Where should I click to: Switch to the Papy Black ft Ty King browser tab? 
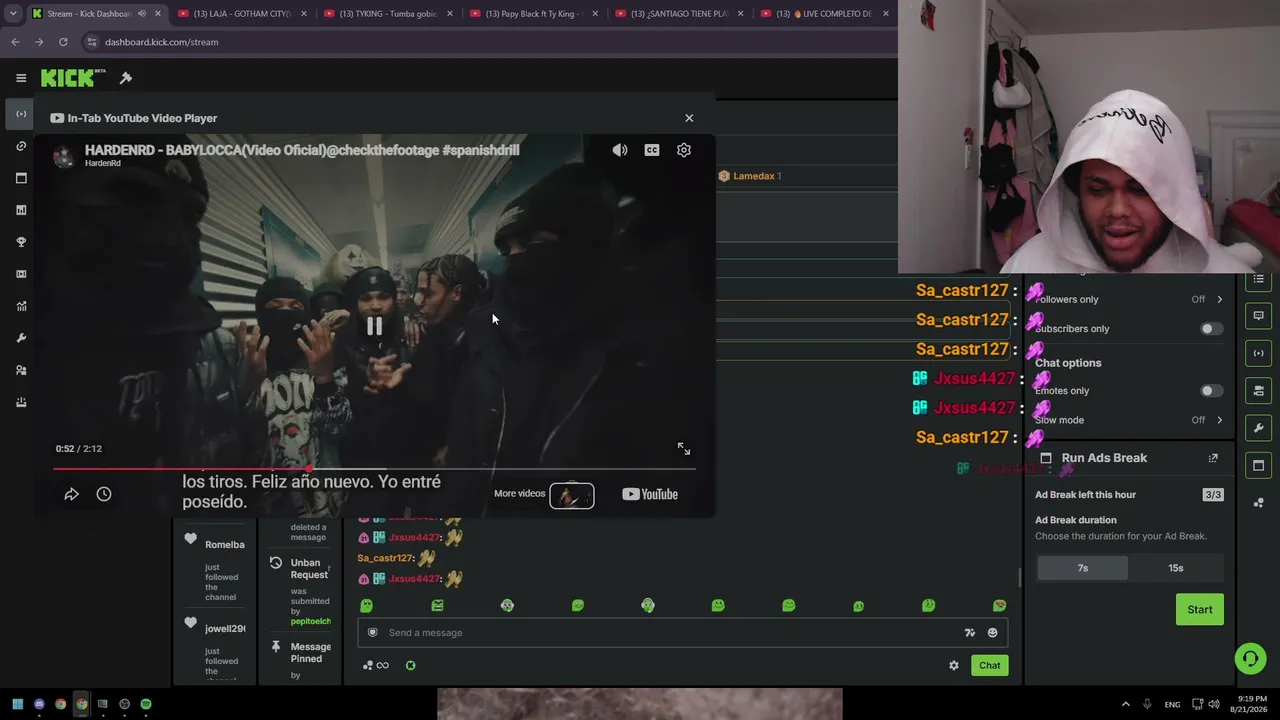536,14
